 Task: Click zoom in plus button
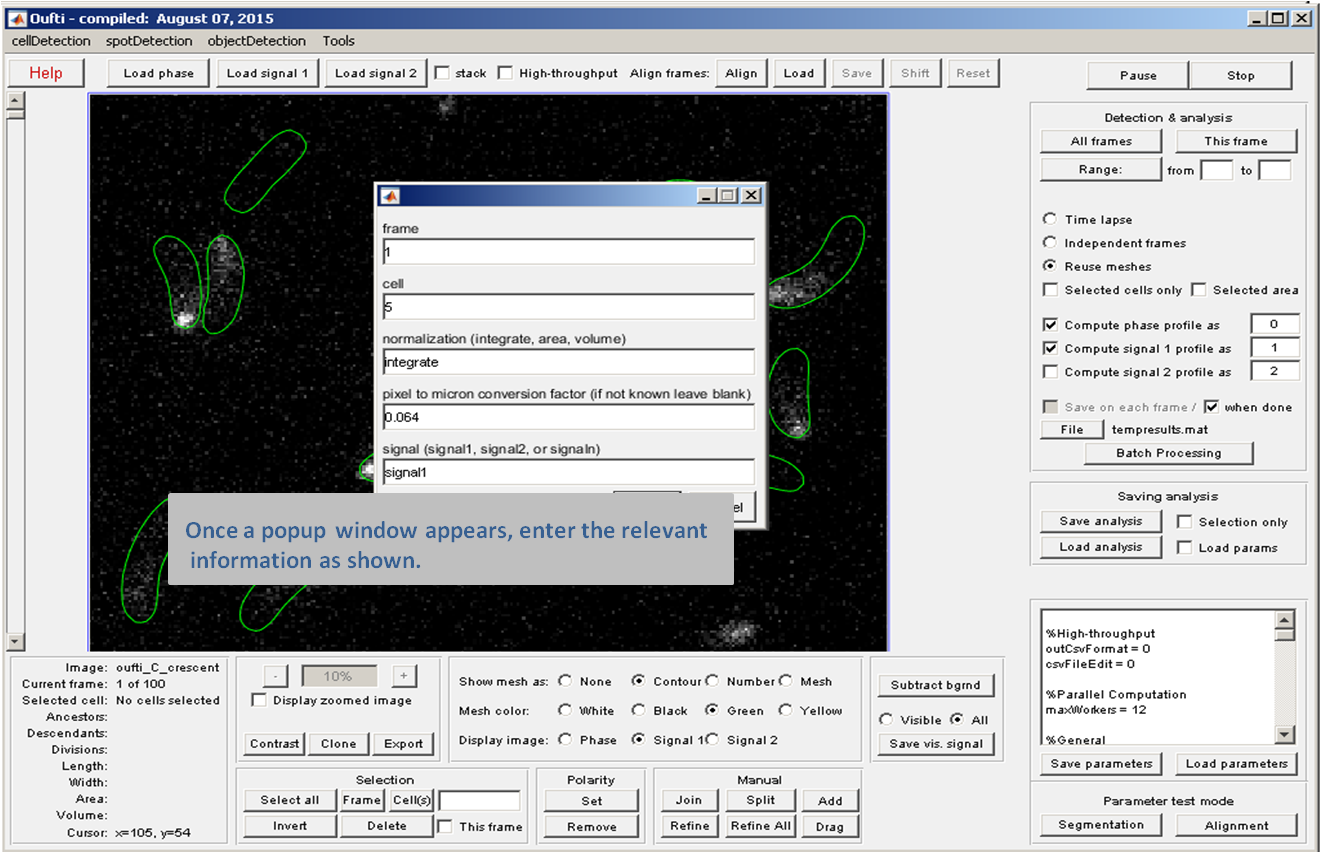click(403, 676)
